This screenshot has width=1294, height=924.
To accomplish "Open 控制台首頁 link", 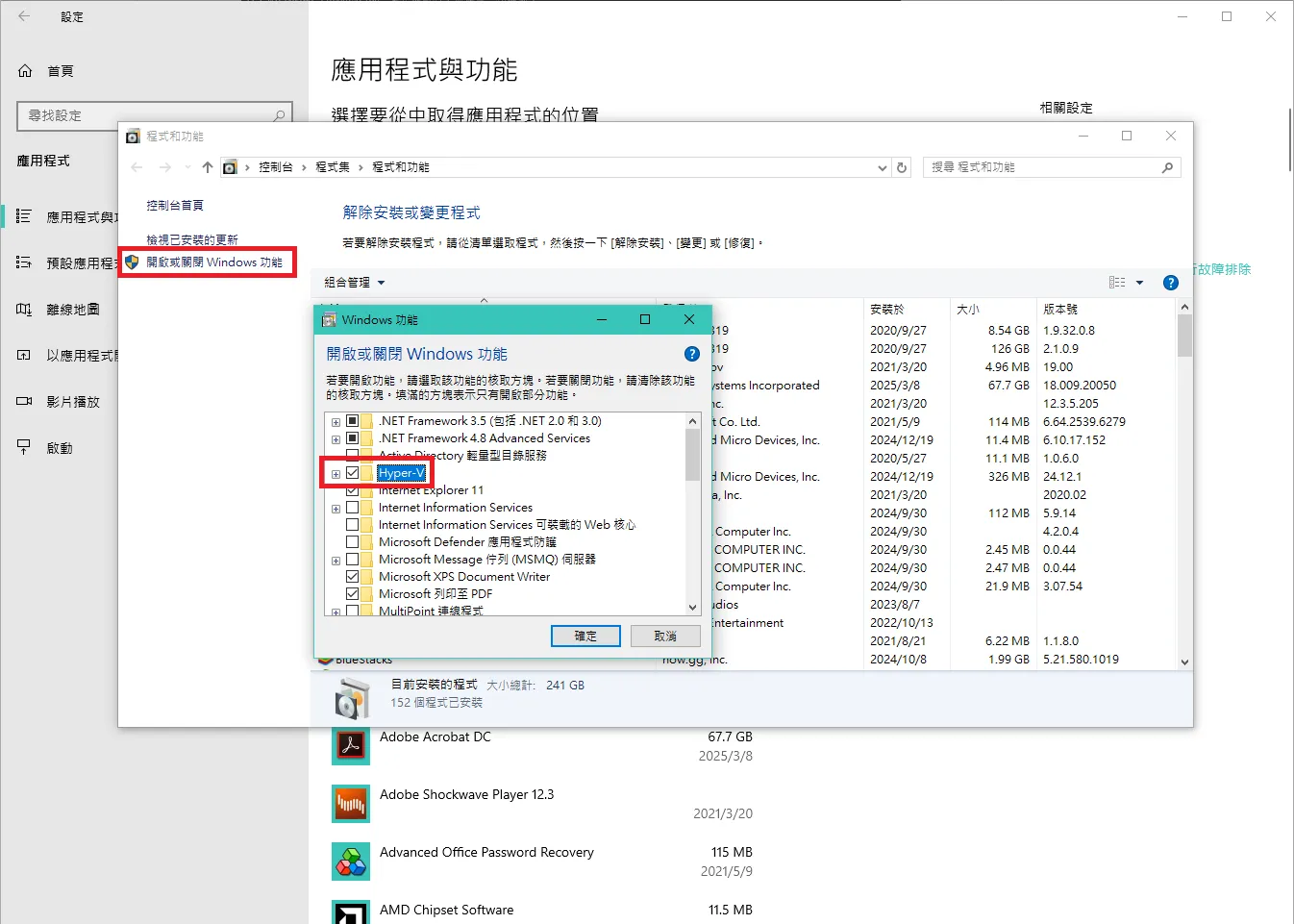I will (x=175, y=206).
